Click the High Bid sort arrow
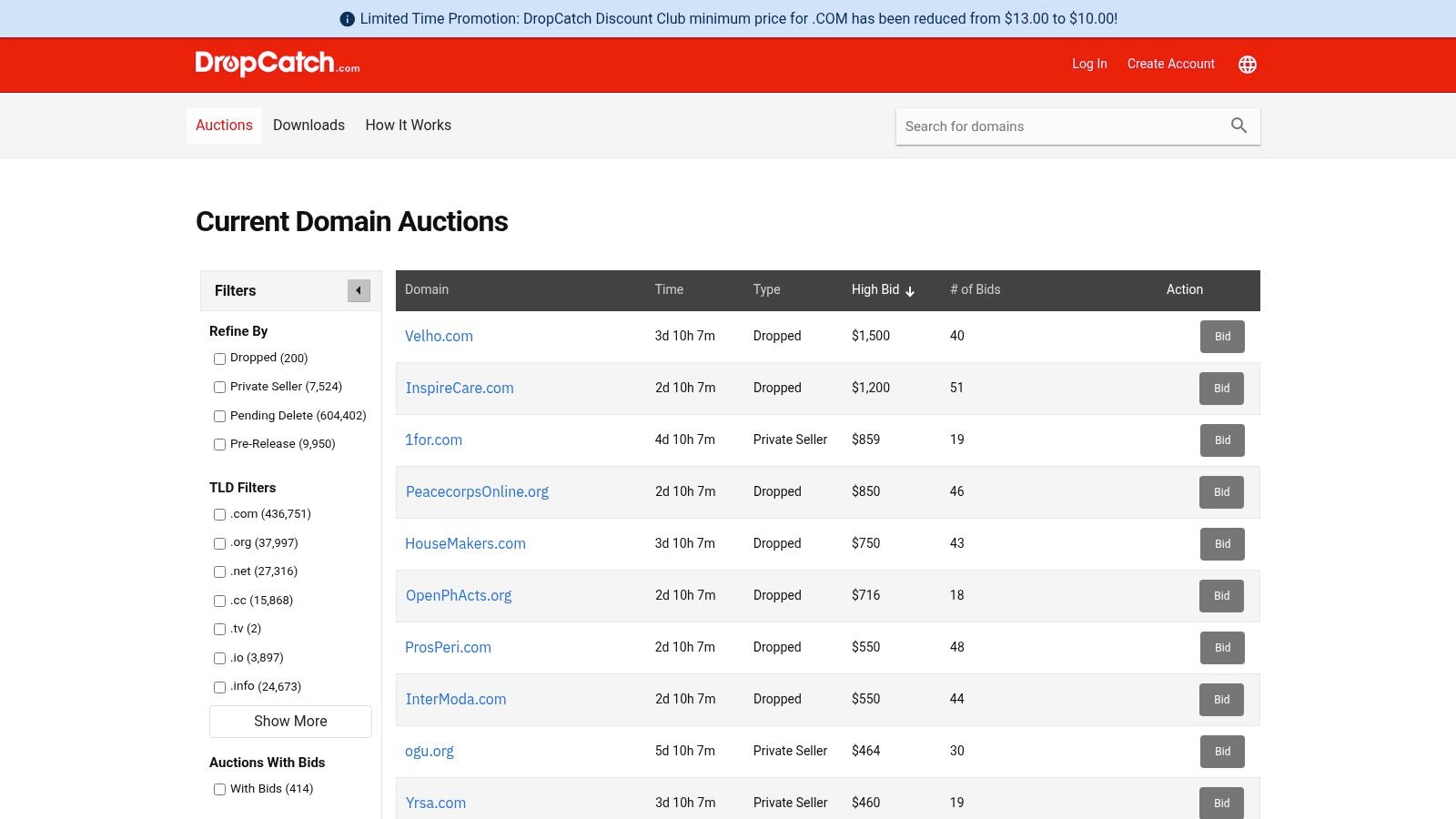This screenshot has width=1456, height=819. click(910, 291)
